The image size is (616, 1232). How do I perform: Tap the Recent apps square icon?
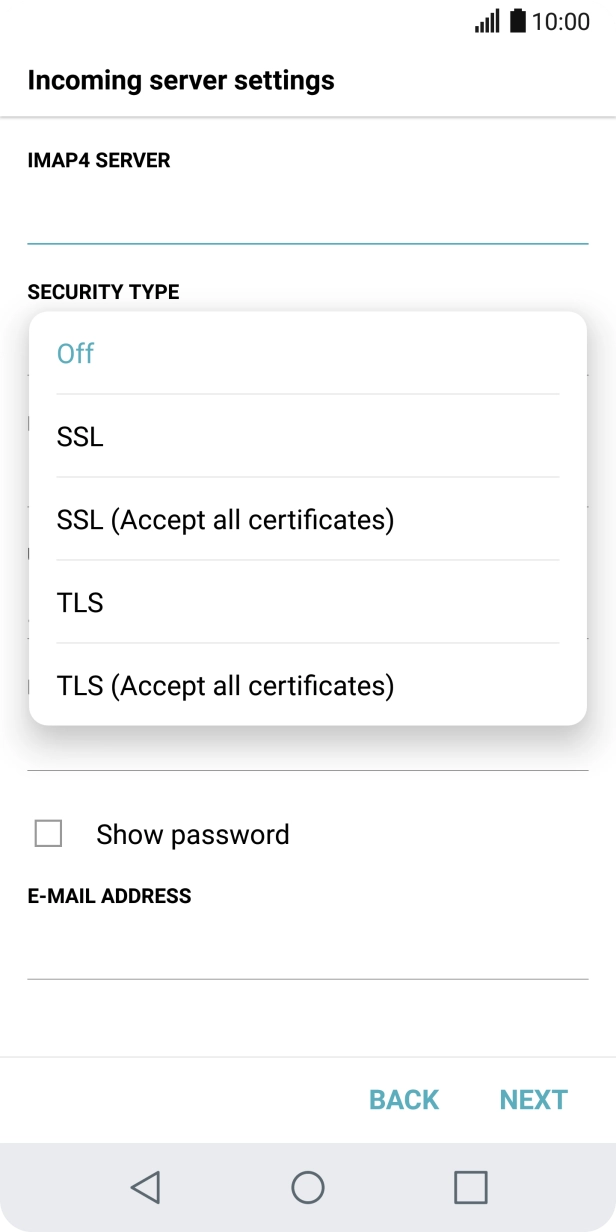pos(470,1189)
